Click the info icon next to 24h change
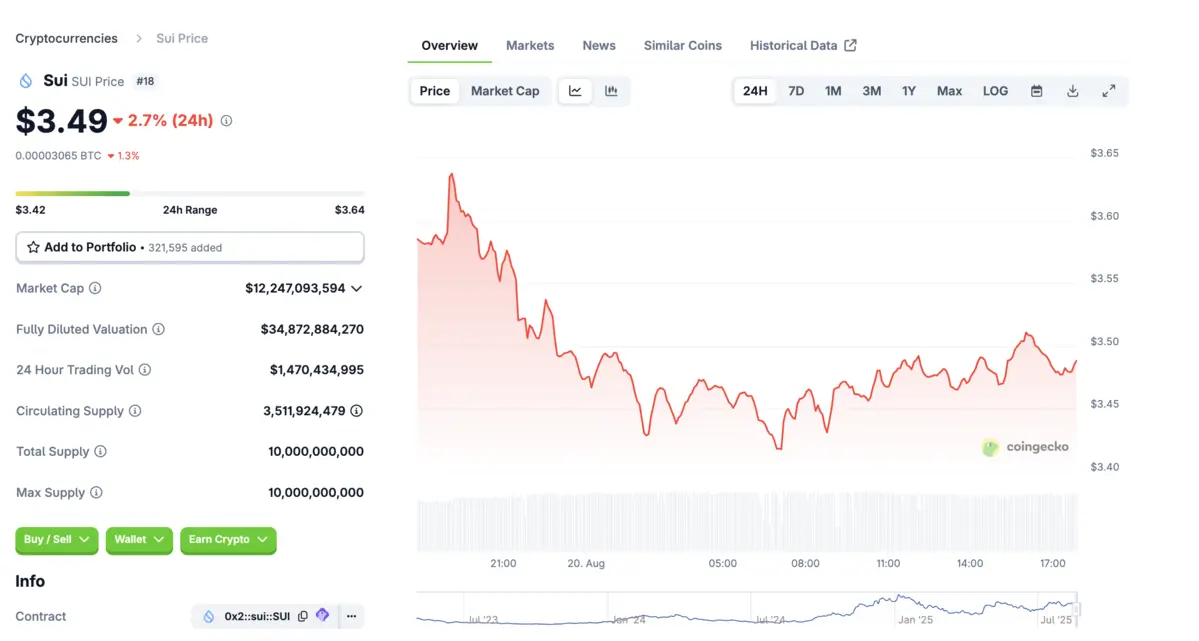Screen dimensions: 1199x641 tap(226, 121)
